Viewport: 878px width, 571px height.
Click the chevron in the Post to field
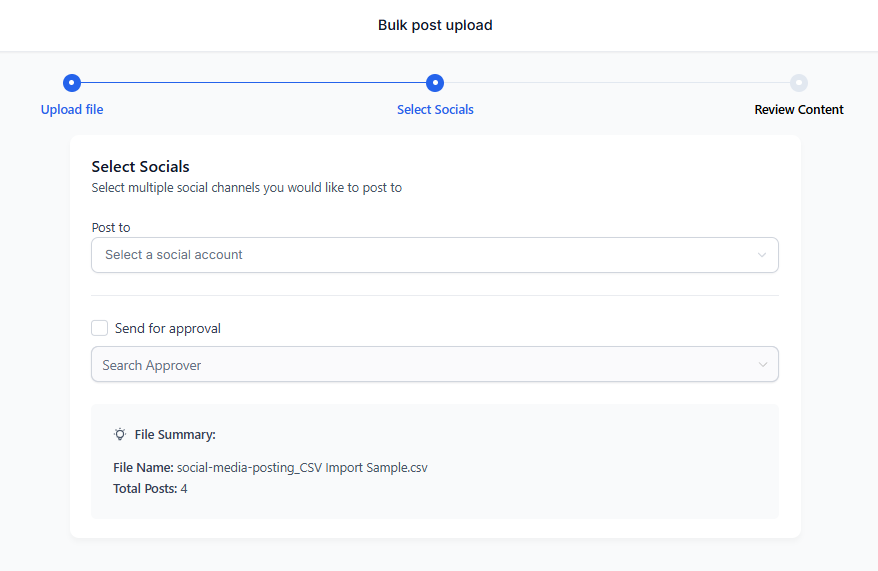762,255
